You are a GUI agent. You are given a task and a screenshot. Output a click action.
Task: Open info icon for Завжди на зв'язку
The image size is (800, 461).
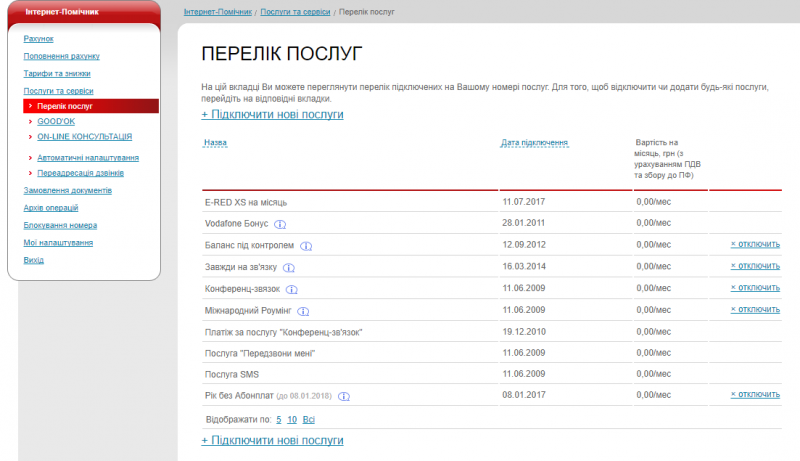288,267
